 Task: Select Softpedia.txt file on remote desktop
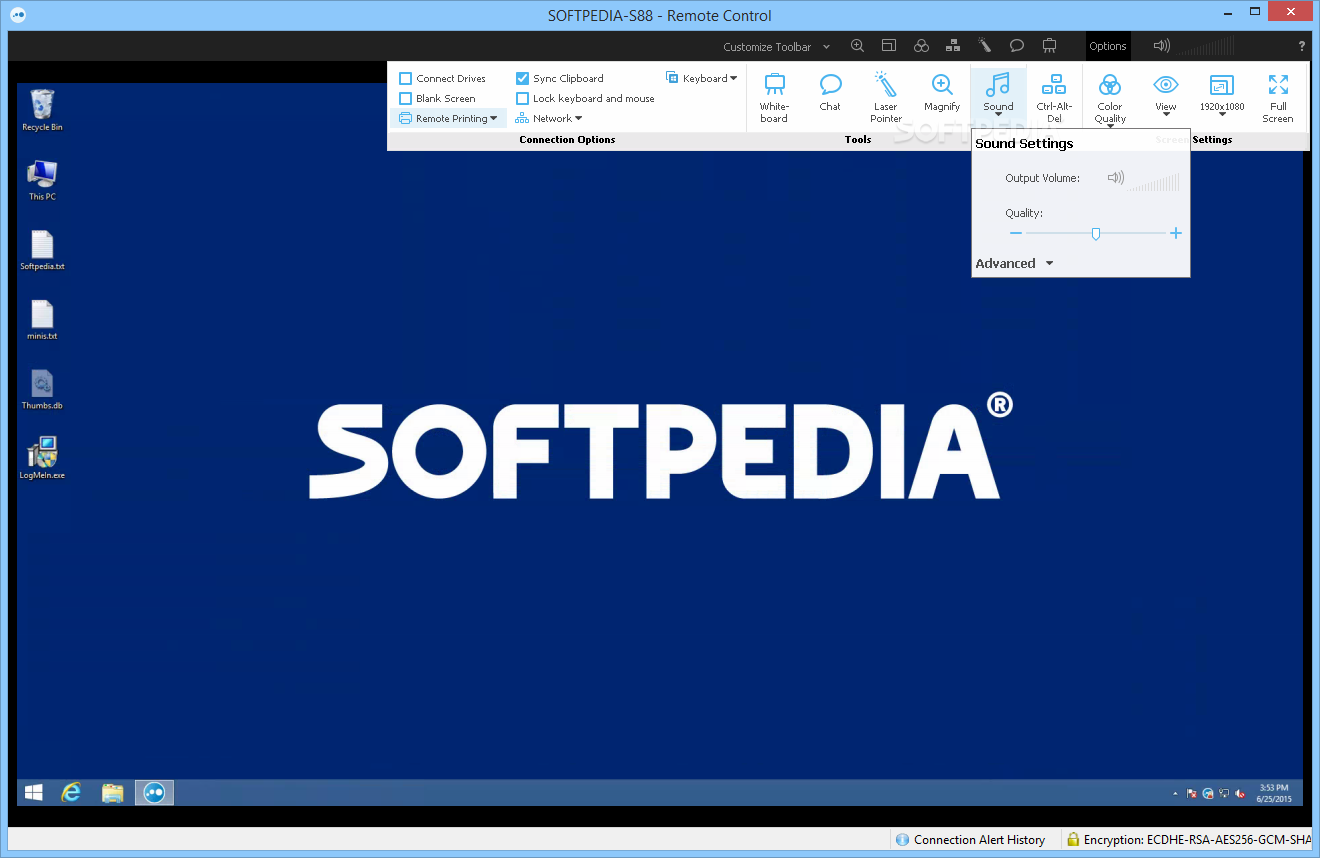(42, 250)
